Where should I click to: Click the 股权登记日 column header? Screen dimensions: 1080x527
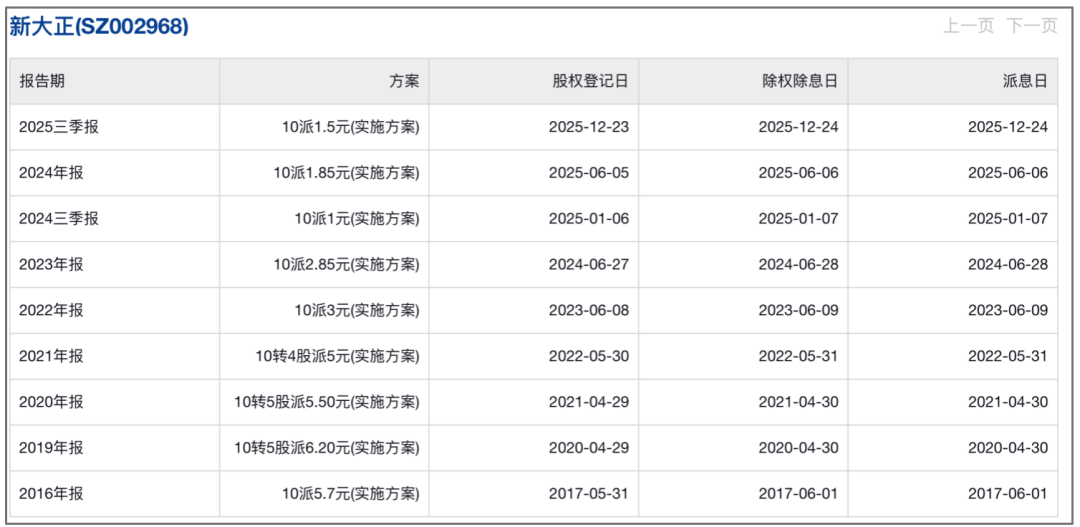coord(590,82)
